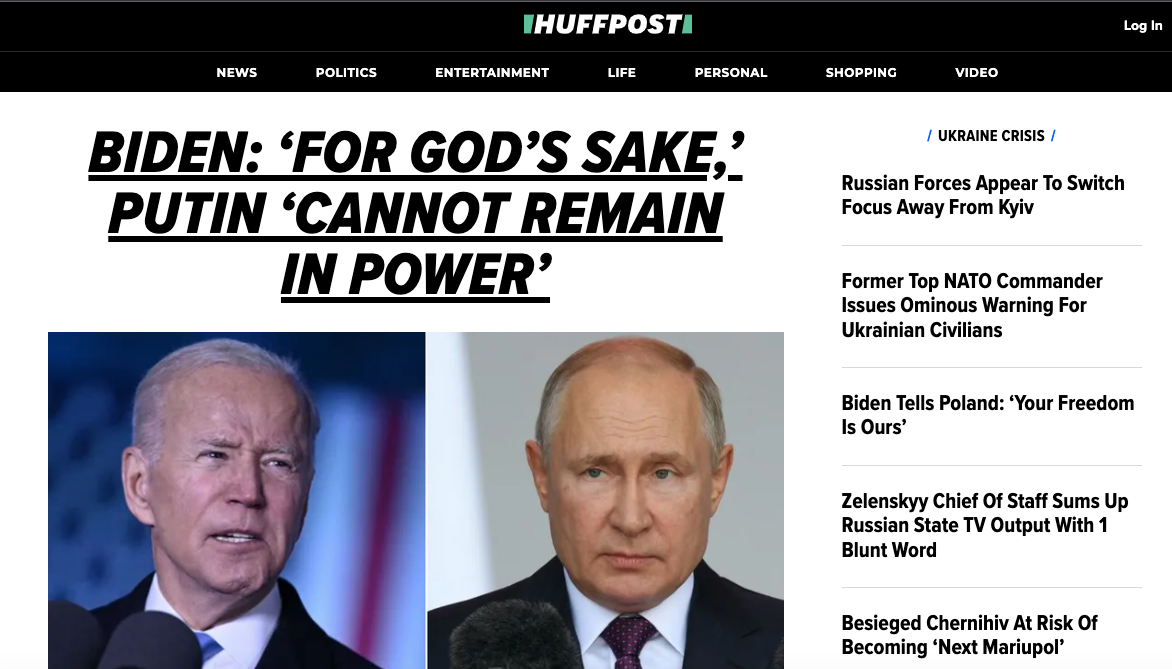Open the Video section
1172x669 pixels.
coord(976,73)
